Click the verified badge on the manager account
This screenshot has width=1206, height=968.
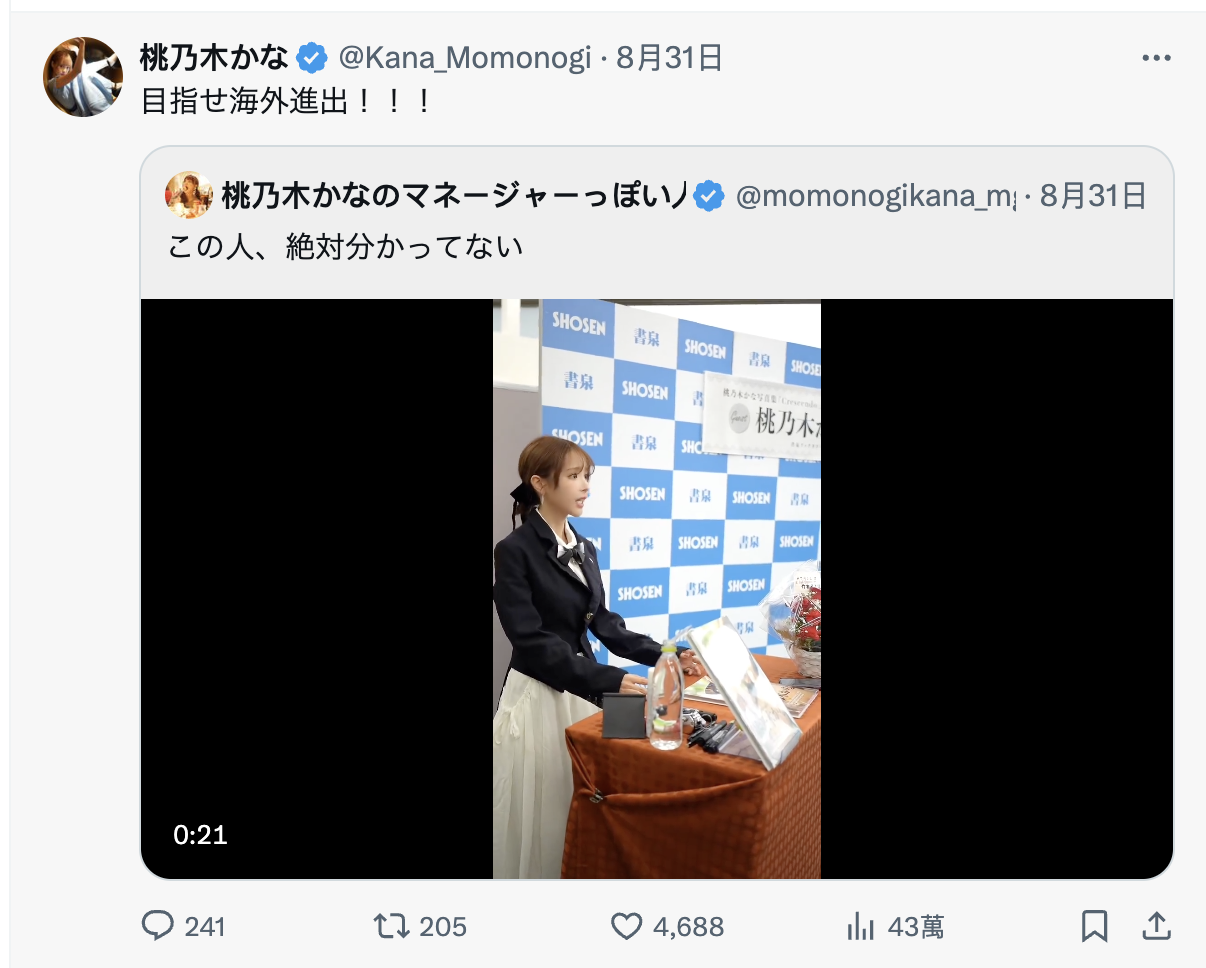pyautogui.click(x=710, y=197)
